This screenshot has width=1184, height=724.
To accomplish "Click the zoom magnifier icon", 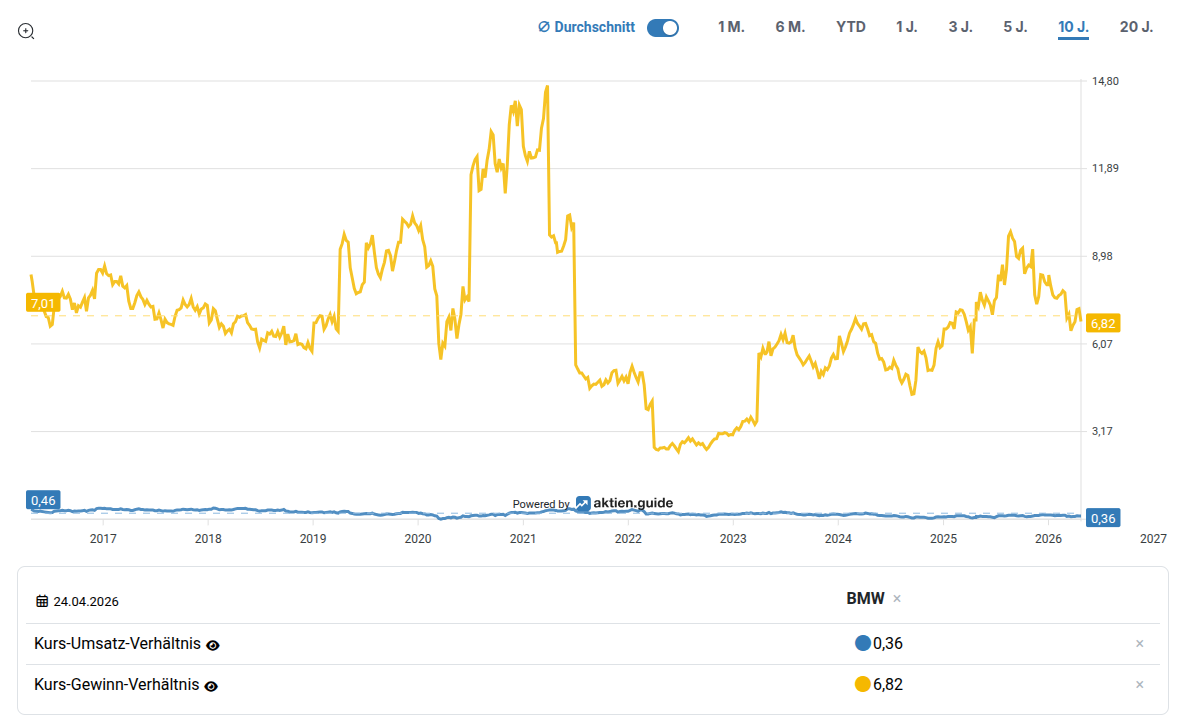I will click(27, 31).
